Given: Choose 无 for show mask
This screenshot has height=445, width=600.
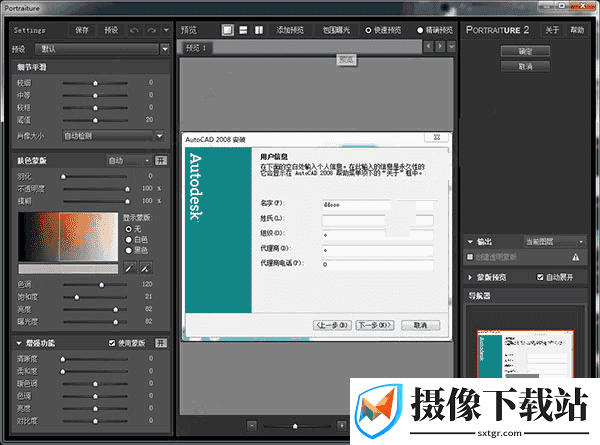Looking at the screenshot, I should pyautogui.click(x=129, y=229).
